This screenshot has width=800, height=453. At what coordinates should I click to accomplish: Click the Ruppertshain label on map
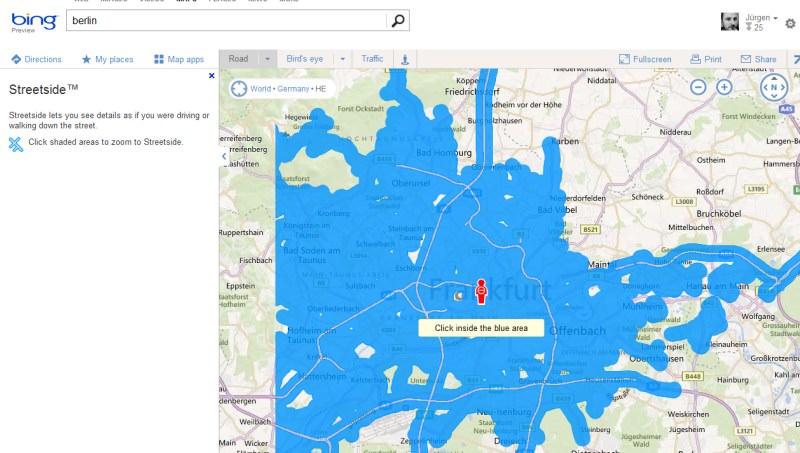point(241,233)
